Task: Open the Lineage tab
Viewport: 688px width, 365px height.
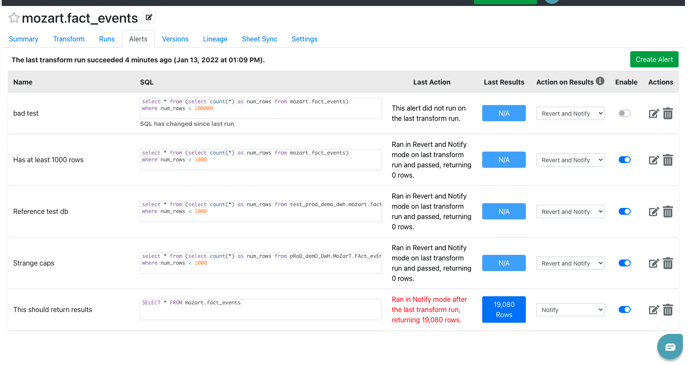Action: coord(215,39)
